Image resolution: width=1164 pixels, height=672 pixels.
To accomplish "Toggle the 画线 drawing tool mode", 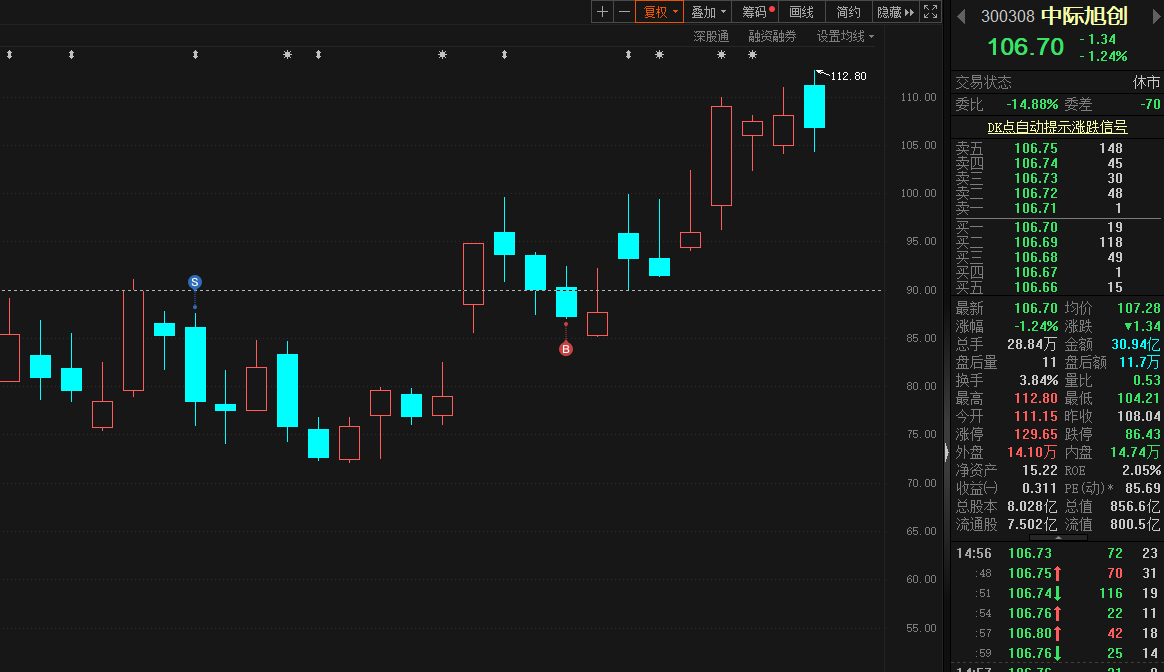I will [x=801, y=12].
